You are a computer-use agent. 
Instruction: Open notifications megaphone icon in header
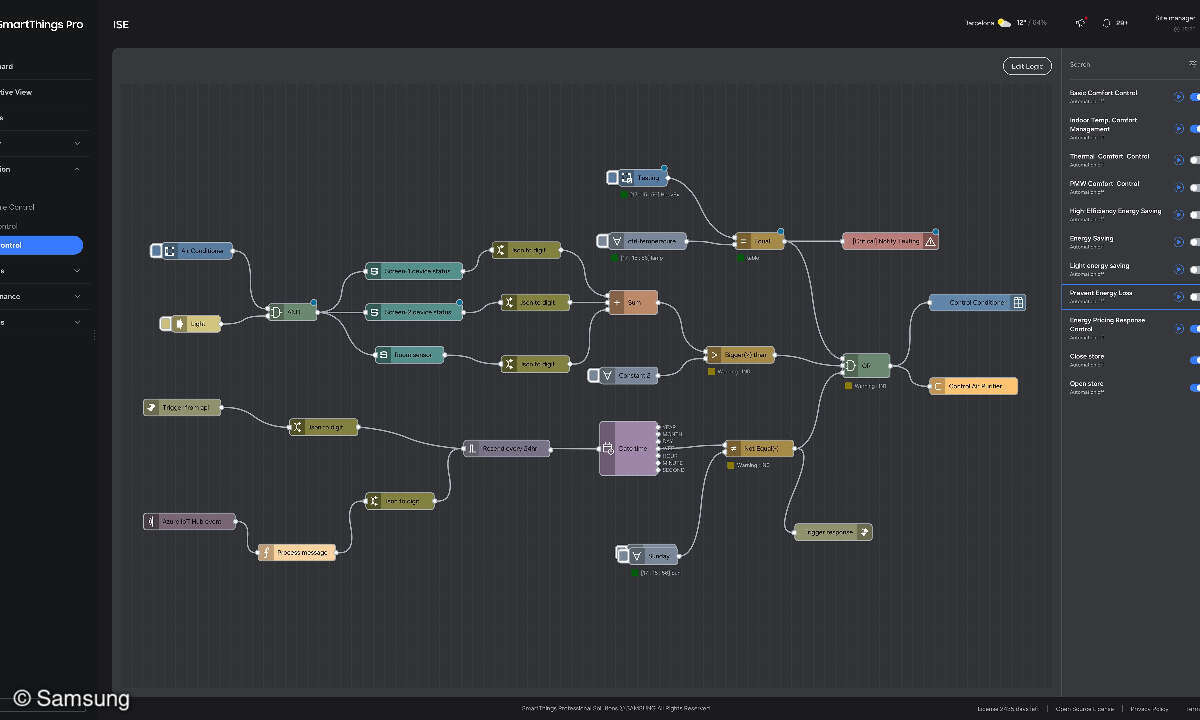coord(1080,23)
